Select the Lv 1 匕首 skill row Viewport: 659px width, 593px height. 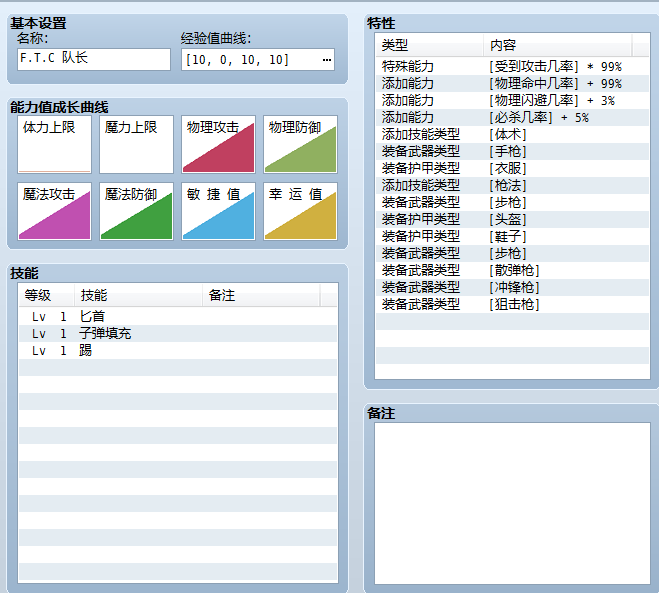[x=178, y=316]
